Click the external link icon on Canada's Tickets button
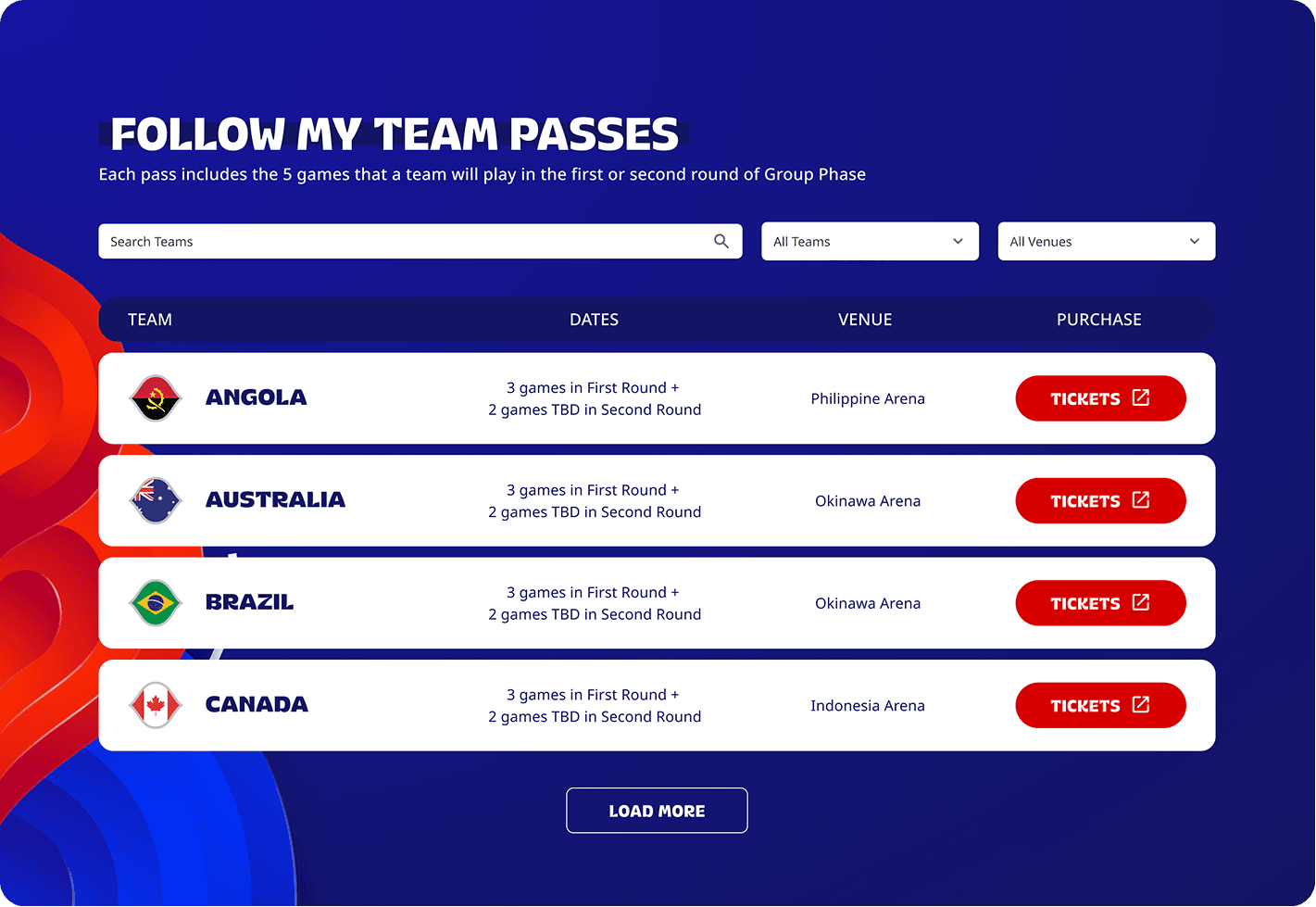Viewport: 1316px width, 907px height. (x=1140, y=704)
